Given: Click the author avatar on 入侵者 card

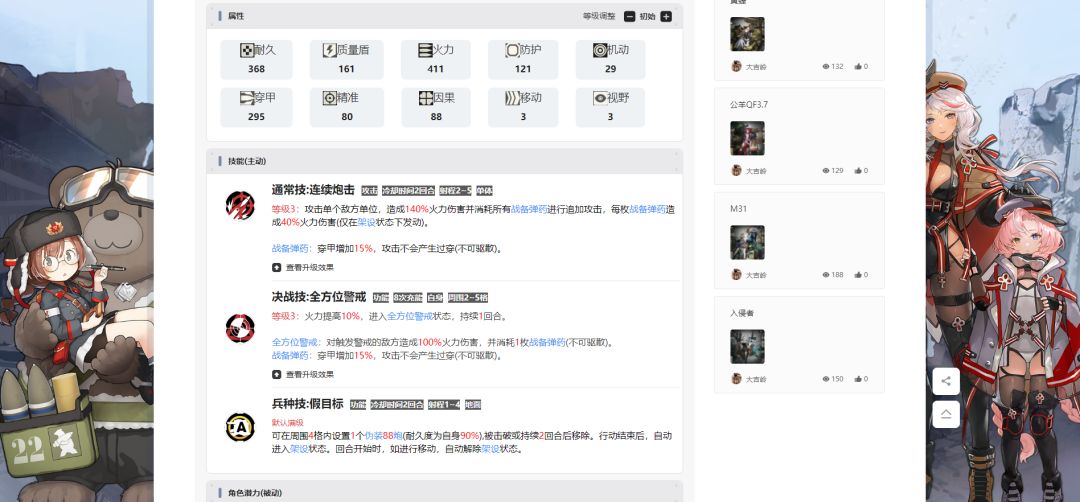Looking at the screenshot, I should coord(736,378).
